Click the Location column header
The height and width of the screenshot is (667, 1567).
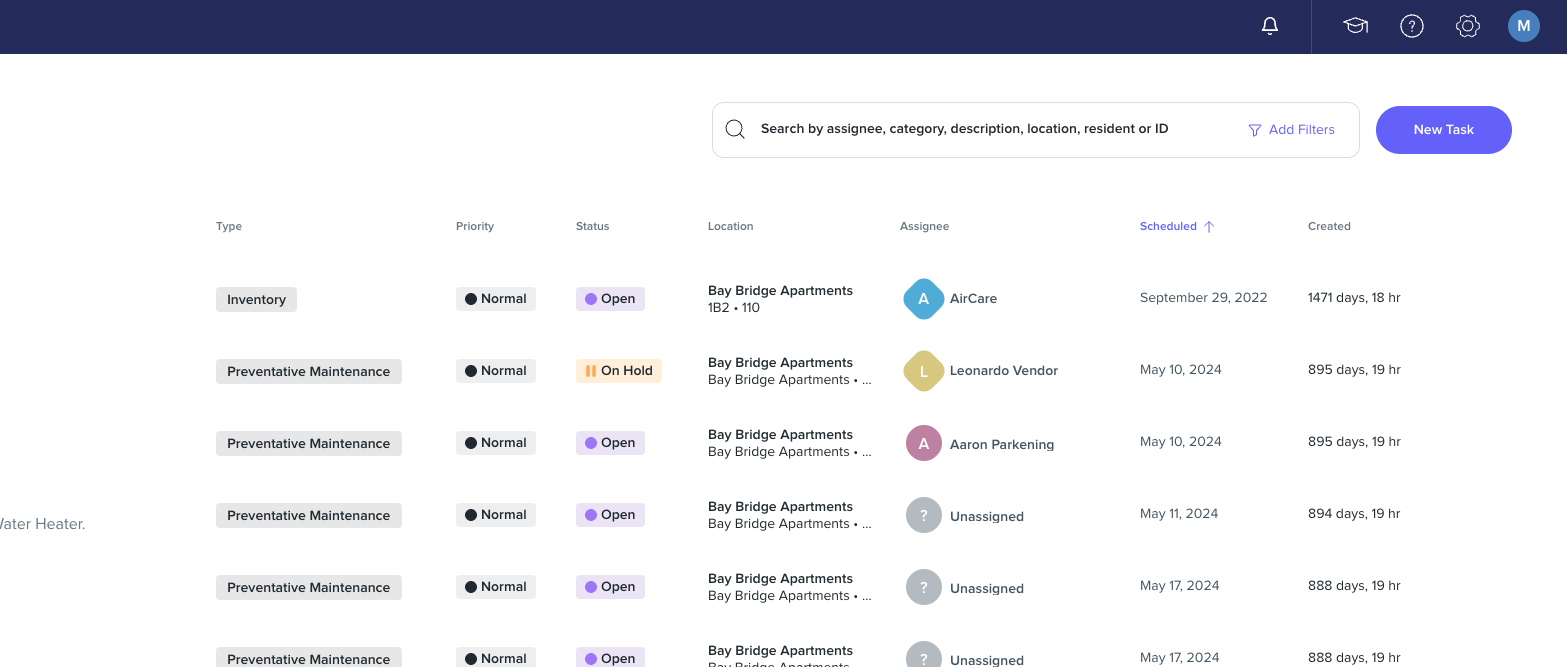(730, 226)
